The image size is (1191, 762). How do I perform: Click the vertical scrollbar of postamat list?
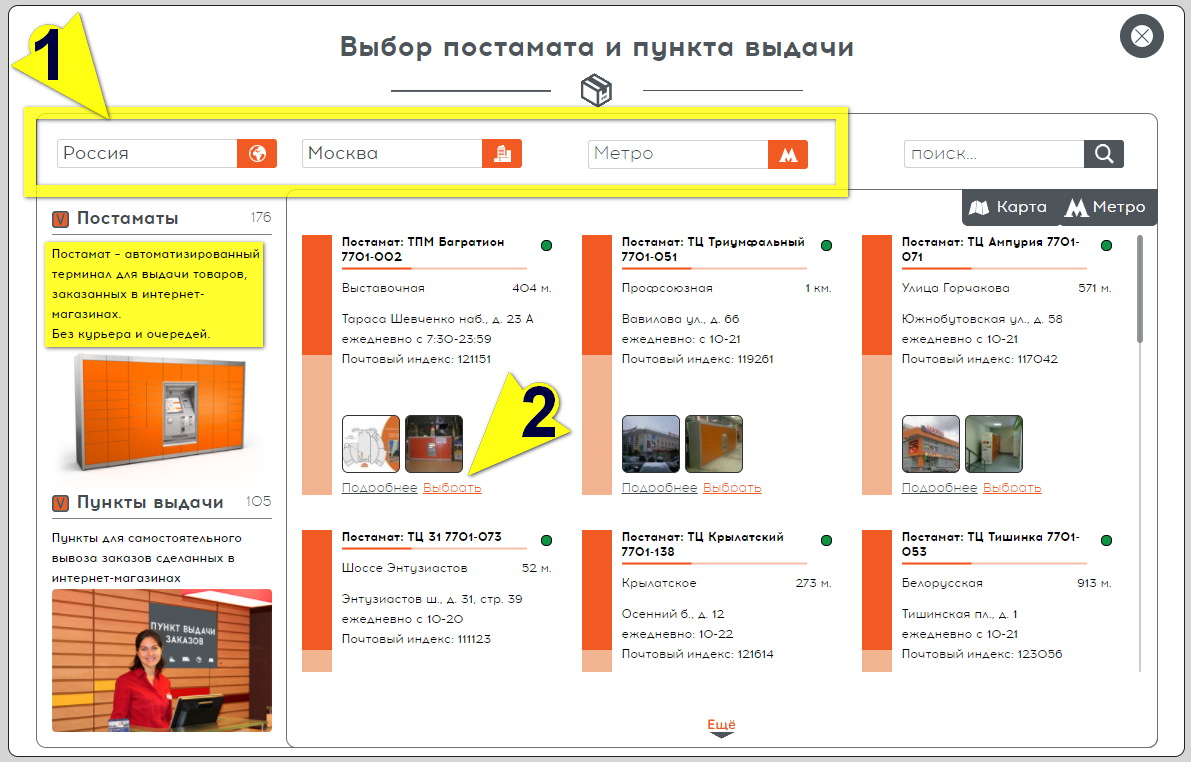pyautogui.click(x=1139, y=290)
